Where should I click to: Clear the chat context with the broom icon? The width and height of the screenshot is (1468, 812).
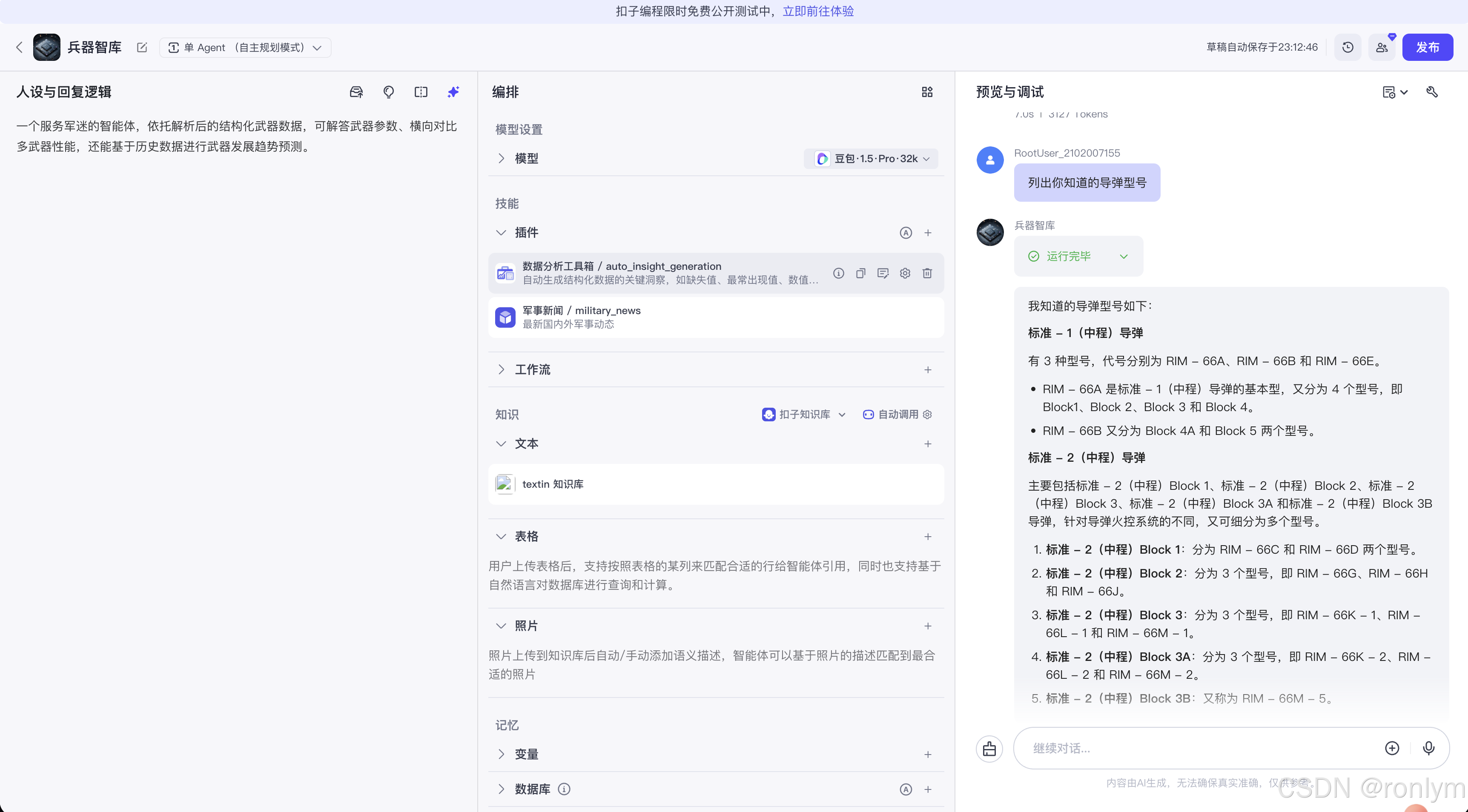coord(989,748)
